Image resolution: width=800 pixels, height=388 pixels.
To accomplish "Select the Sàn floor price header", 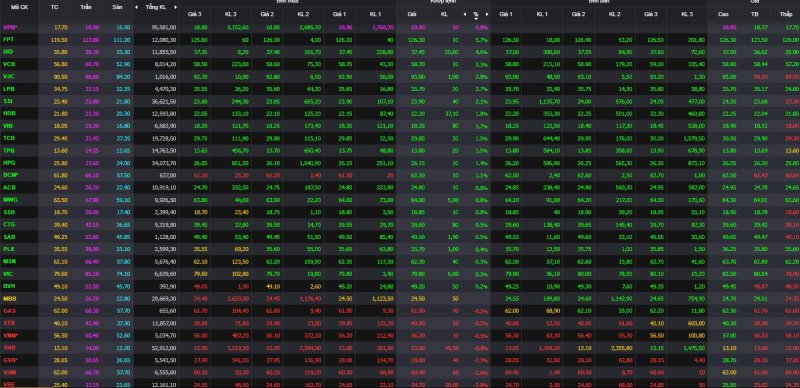I will coord(117,7).
